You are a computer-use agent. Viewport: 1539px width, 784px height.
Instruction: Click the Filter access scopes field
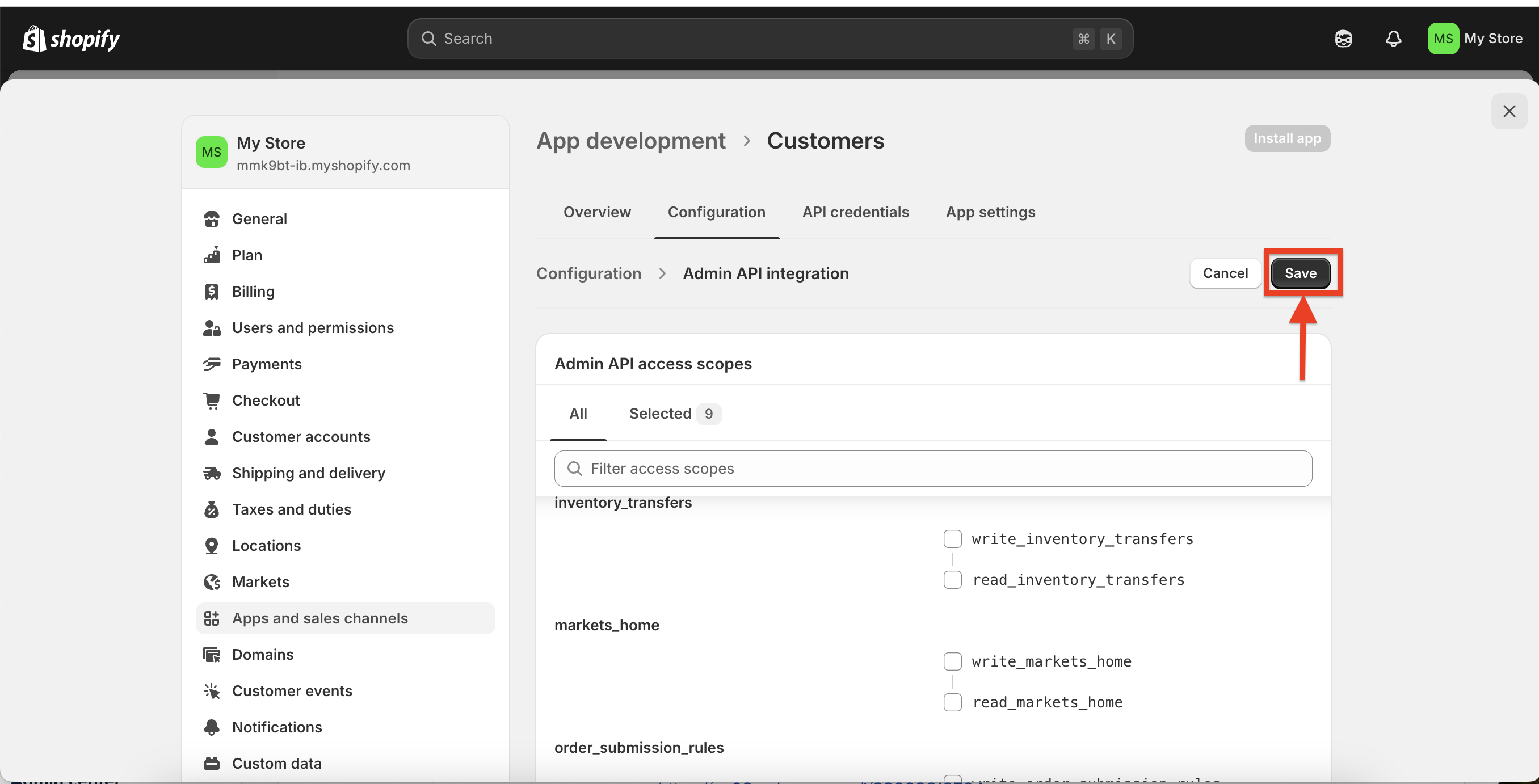pyautogui.click(x=932, y=469)
